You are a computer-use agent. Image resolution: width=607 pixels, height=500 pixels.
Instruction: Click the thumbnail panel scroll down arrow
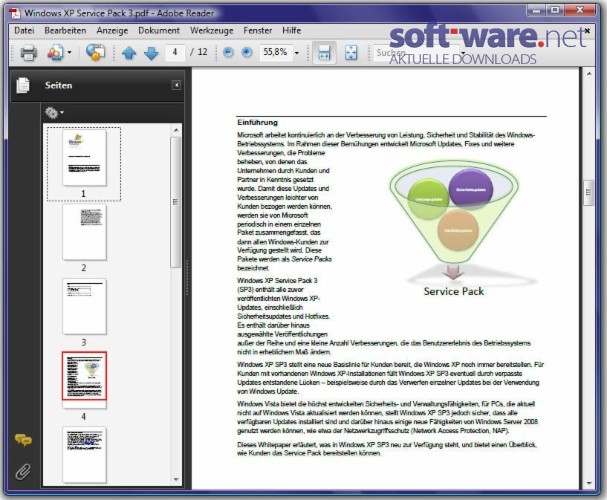tap(176, 480)
